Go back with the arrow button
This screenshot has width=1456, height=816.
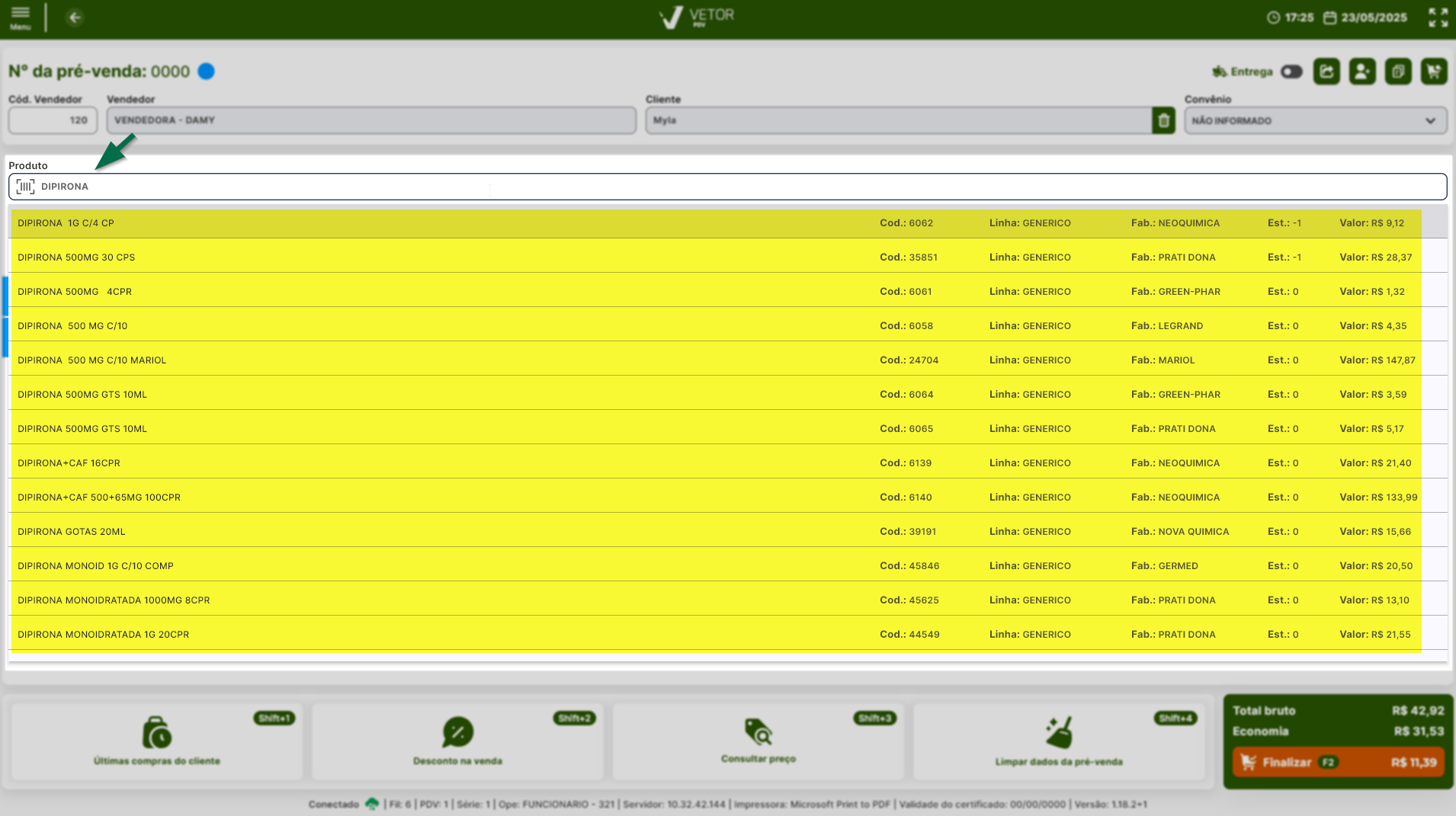pos(75,18)
